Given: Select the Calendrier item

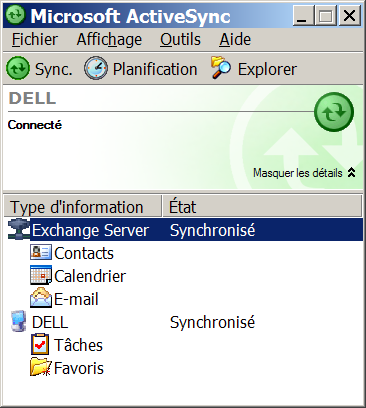Looking at the screenshot, I should (x=90, y=276).
